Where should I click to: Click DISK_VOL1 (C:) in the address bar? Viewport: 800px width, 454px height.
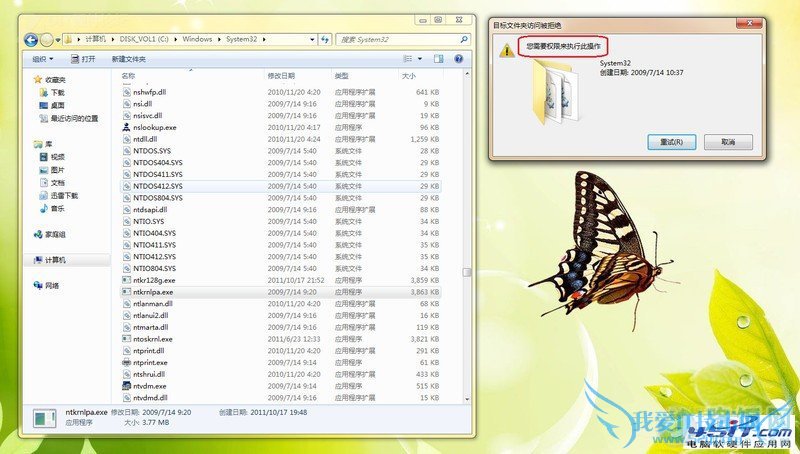[x=144, y=39]
